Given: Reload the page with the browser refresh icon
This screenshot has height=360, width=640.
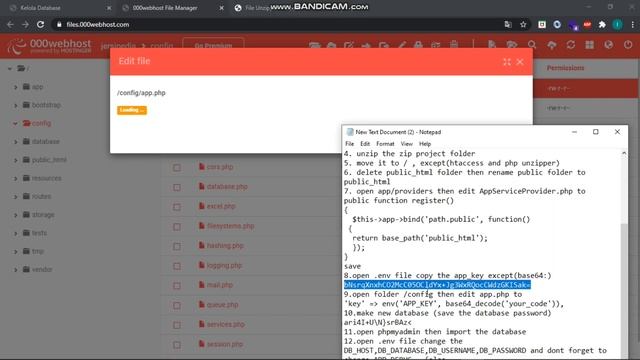Looking at the screenshot, I should (x=40, y=24).
